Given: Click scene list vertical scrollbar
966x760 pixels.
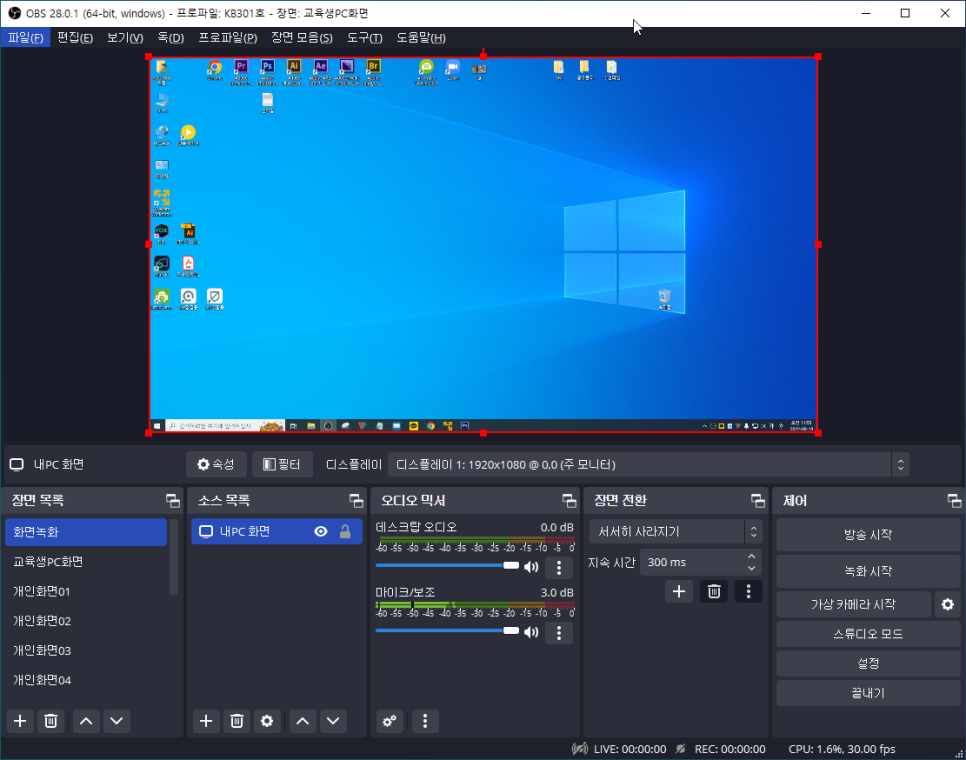Looking at the screenshot, I should pyautogui.click(x=174, y=557).
